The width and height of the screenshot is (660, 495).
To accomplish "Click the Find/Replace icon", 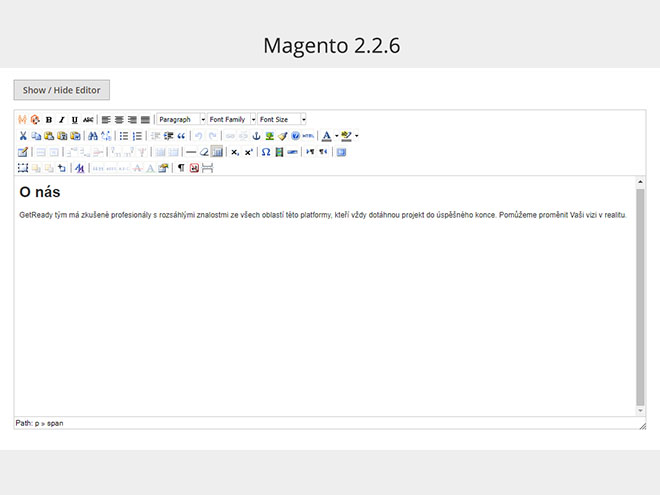I will (x=106, y=136).
